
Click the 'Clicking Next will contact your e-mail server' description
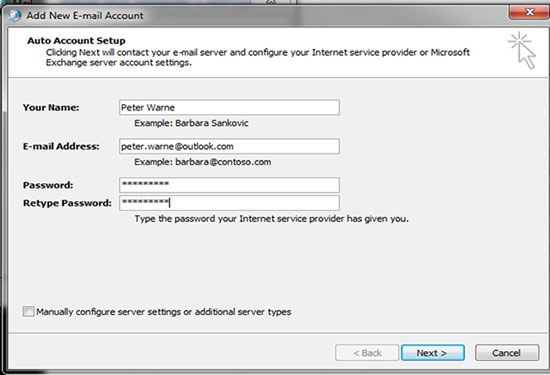pyautogui.click(x=258, y=58)
